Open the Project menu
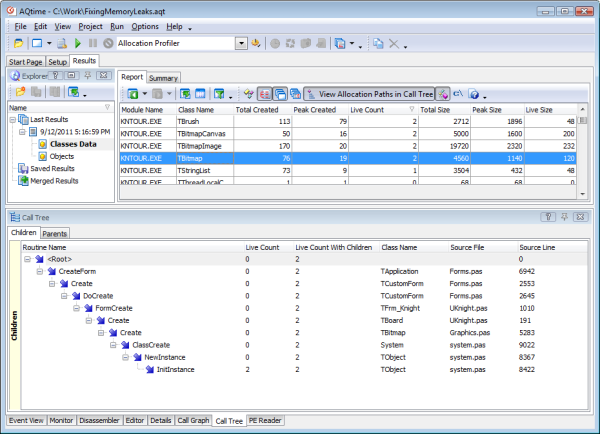The width and height of the screenshot is (600, 434). pos(90,26)
